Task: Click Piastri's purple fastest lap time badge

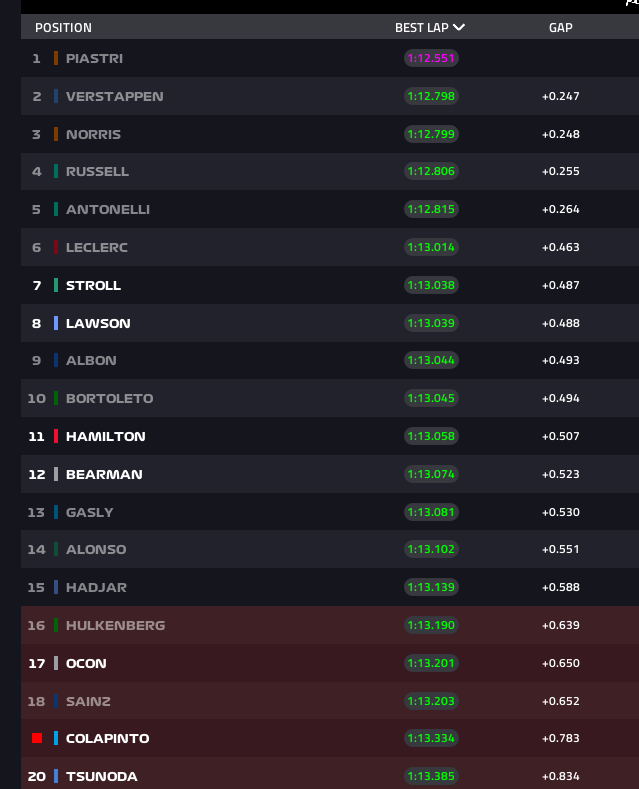Action: pos(431,58)
